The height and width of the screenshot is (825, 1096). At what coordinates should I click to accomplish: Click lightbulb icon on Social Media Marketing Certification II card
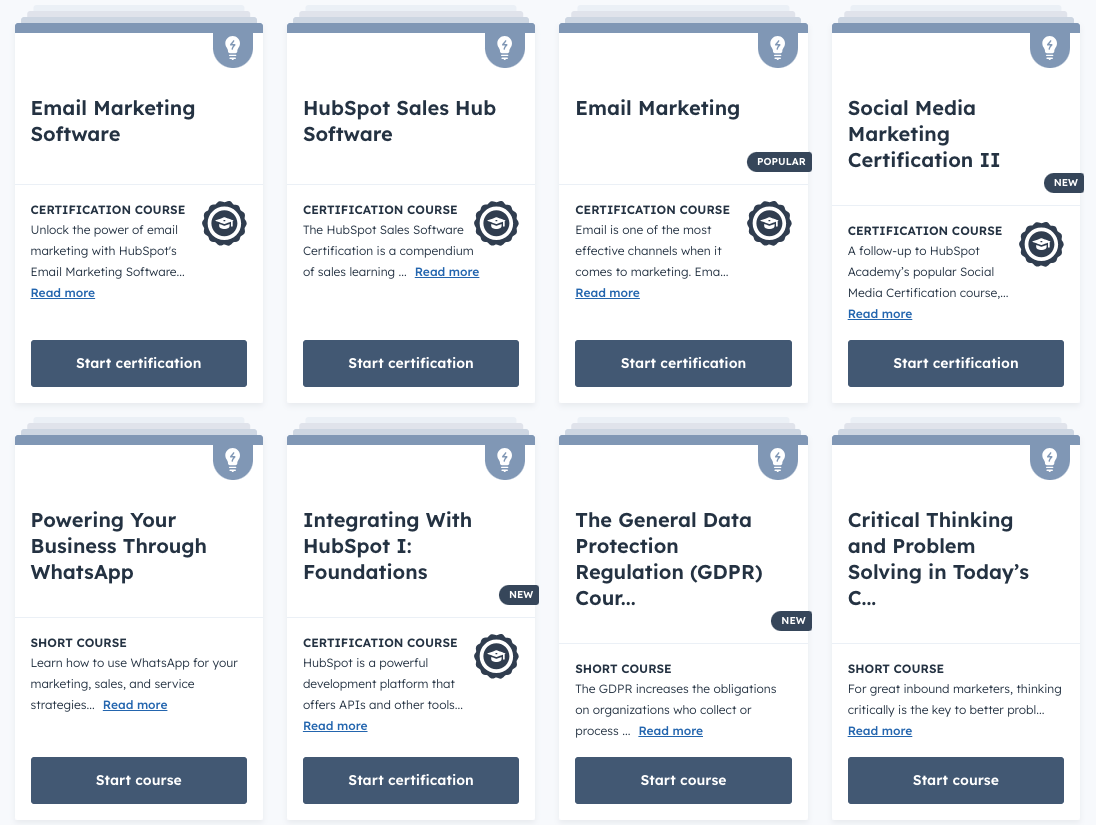tap(1050, 48)
